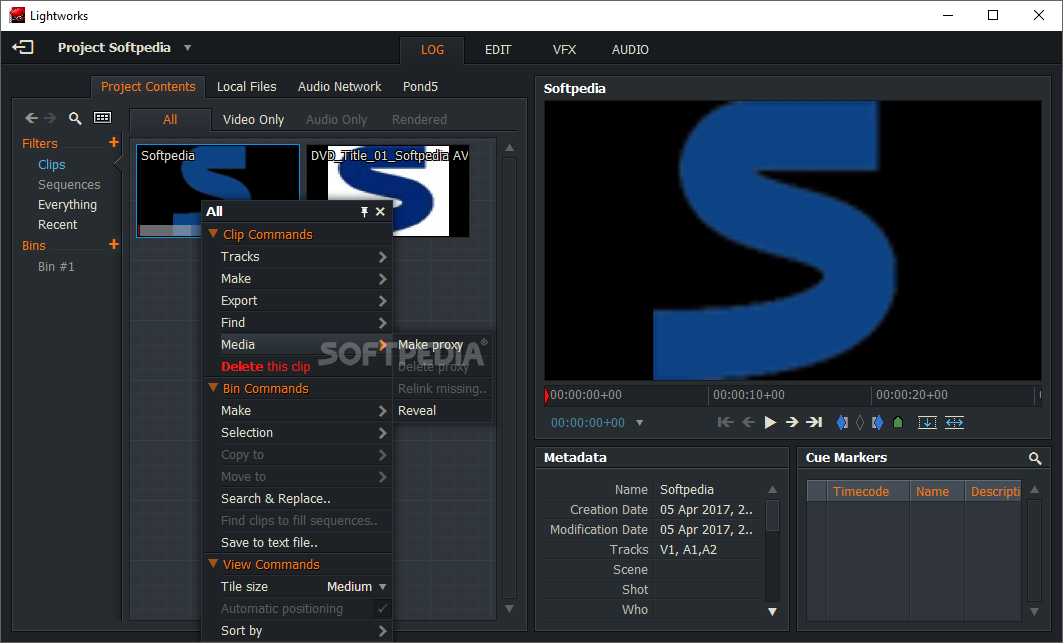Collapse the View Commands section

213,564
